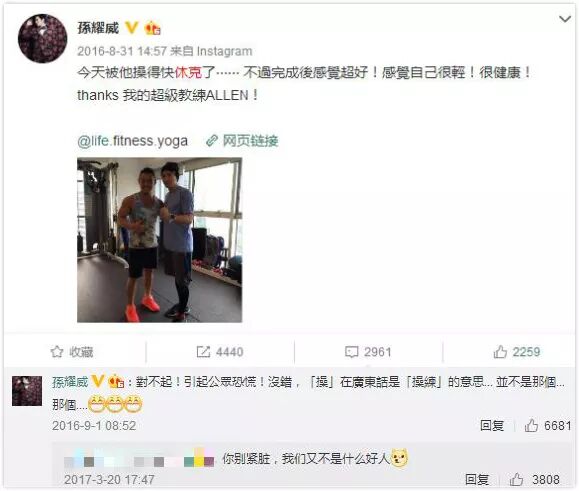
Task: Open the commenter name 孫耀威 in the comments
Action: 70,382
